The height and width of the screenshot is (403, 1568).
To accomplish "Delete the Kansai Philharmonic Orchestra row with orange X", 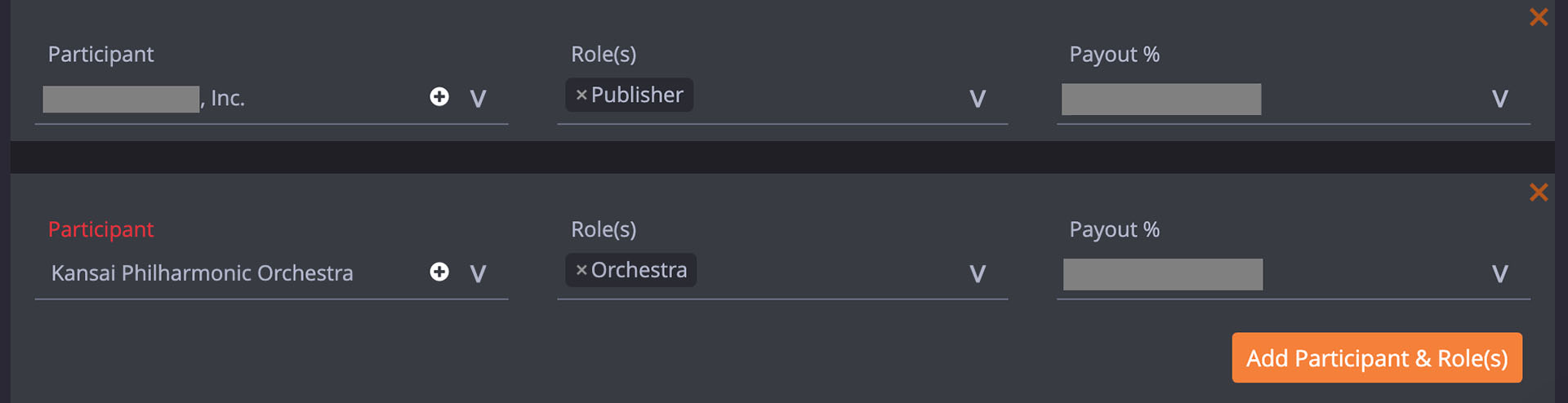I will pos(1539,193).
